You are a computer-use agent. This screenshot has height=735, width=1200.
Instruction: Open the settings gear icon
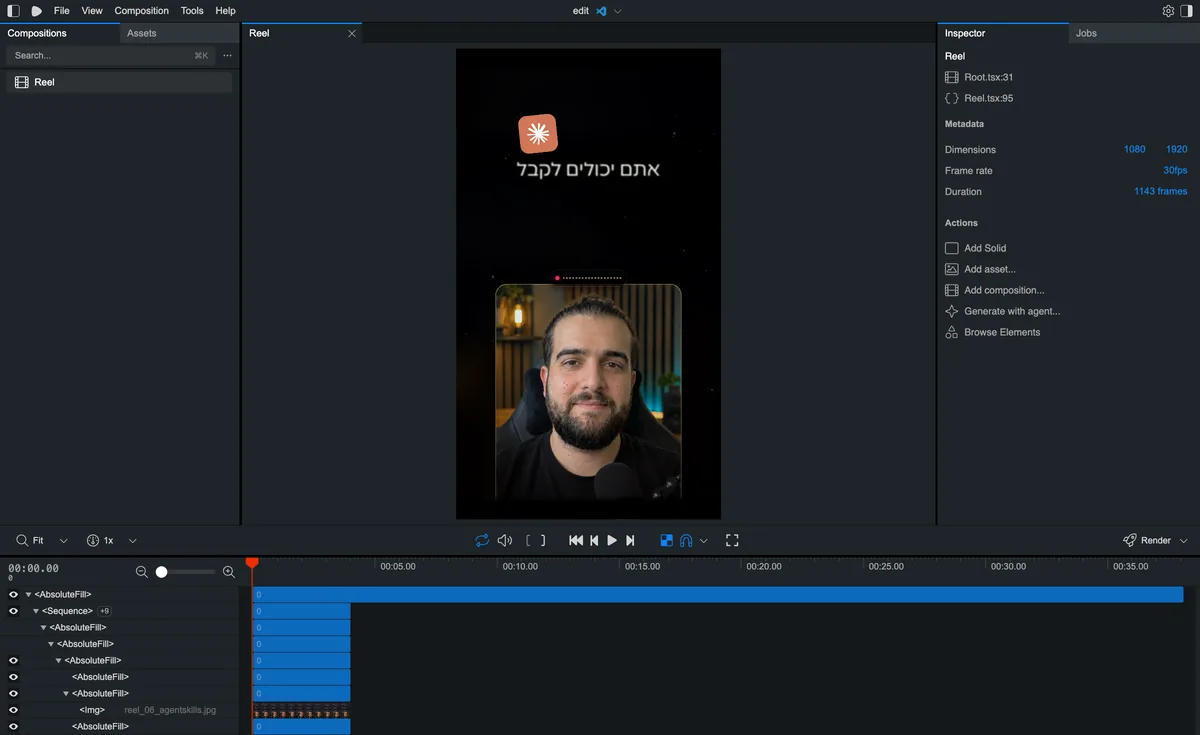1168,11
